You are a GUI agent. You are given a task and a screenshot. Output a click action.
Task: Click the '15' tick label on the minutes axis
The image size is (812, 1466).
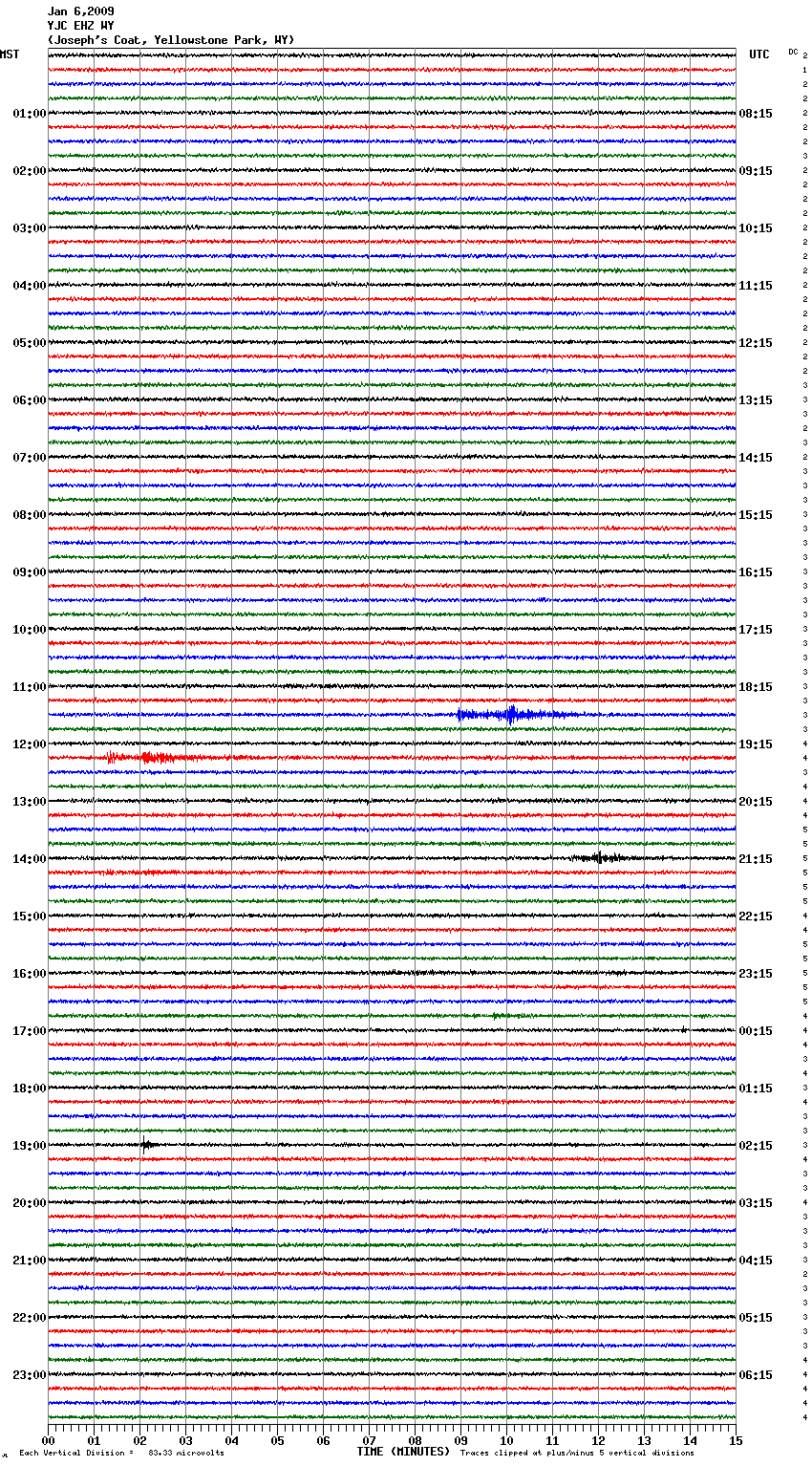pos(736,1440)
